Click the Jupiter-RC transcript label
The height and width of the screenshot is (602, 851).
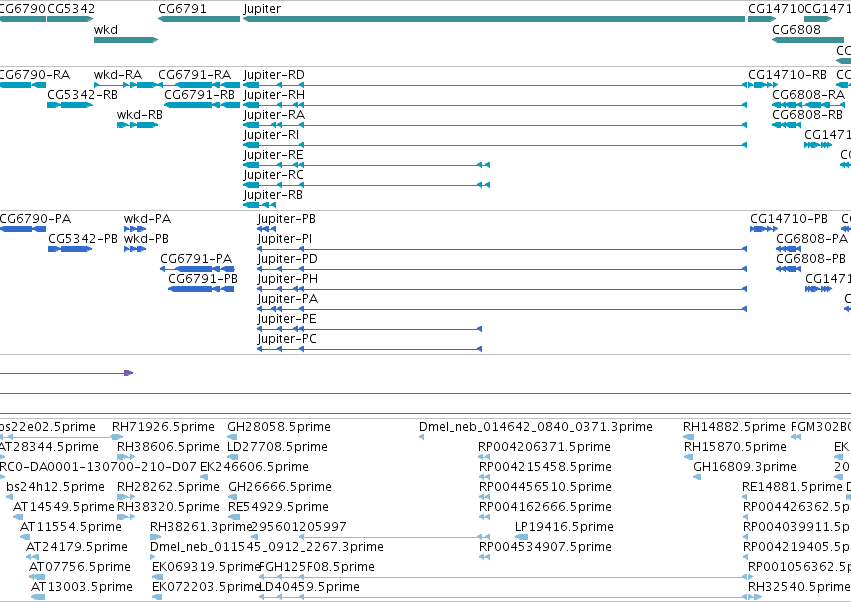274,175
